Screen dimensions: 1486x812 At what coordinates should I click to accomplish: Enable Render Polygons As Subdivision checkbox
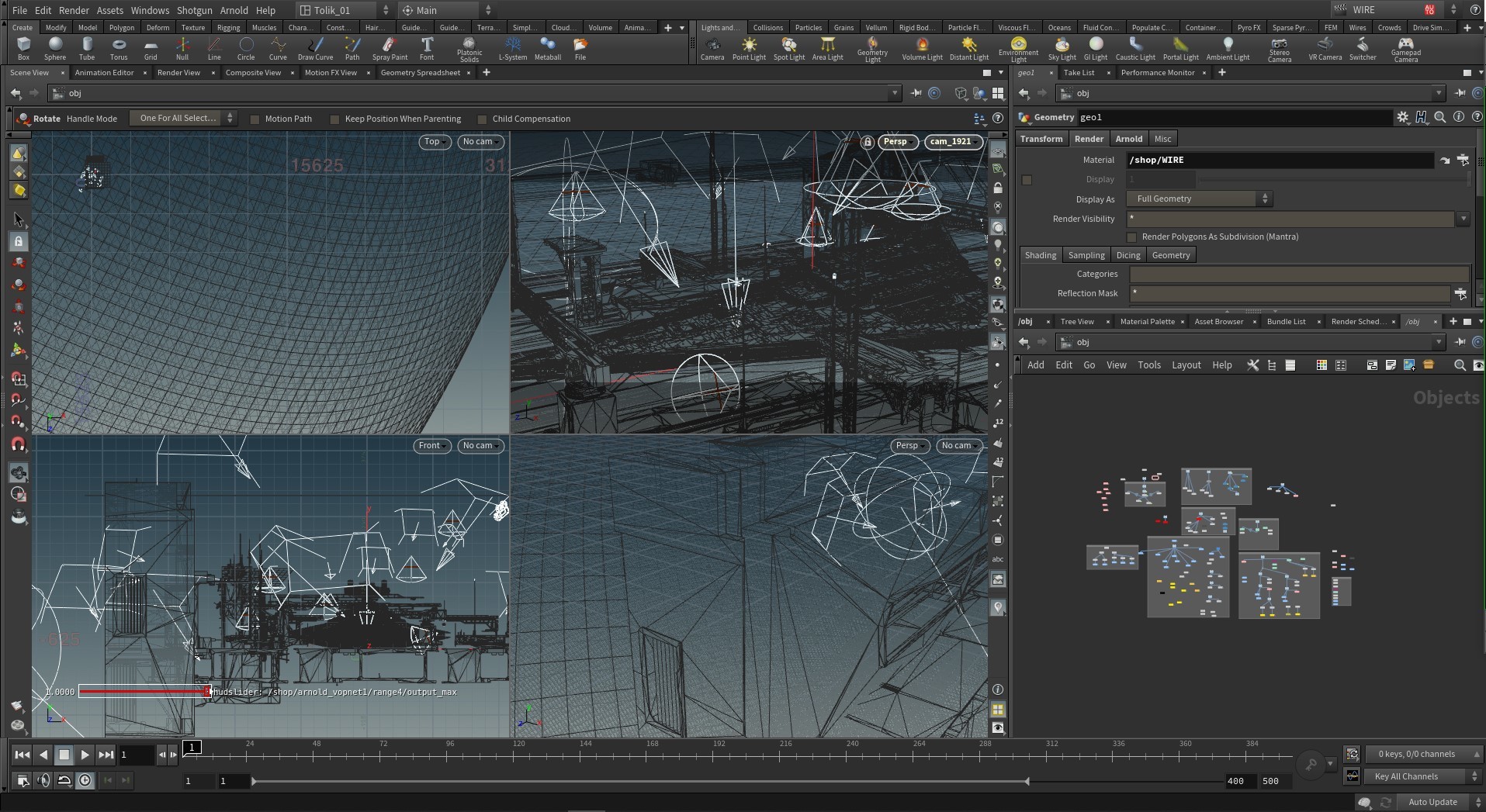tap(1131, 237)
